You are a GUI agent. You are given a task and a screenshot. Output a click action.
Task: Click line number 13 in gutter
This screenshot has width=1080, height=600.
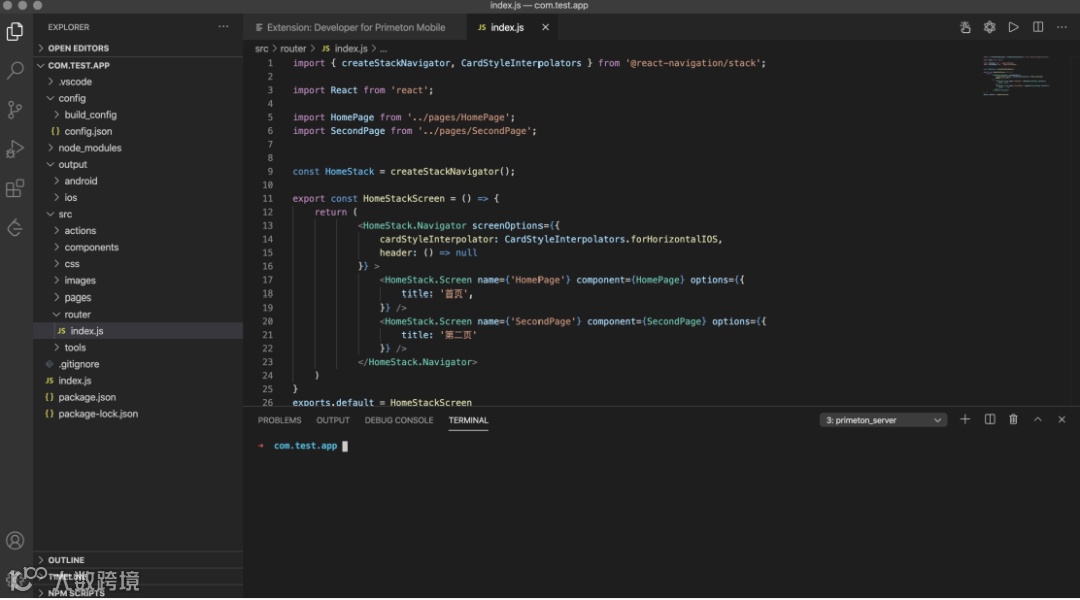pyautogui.click(x=267, y=226)
